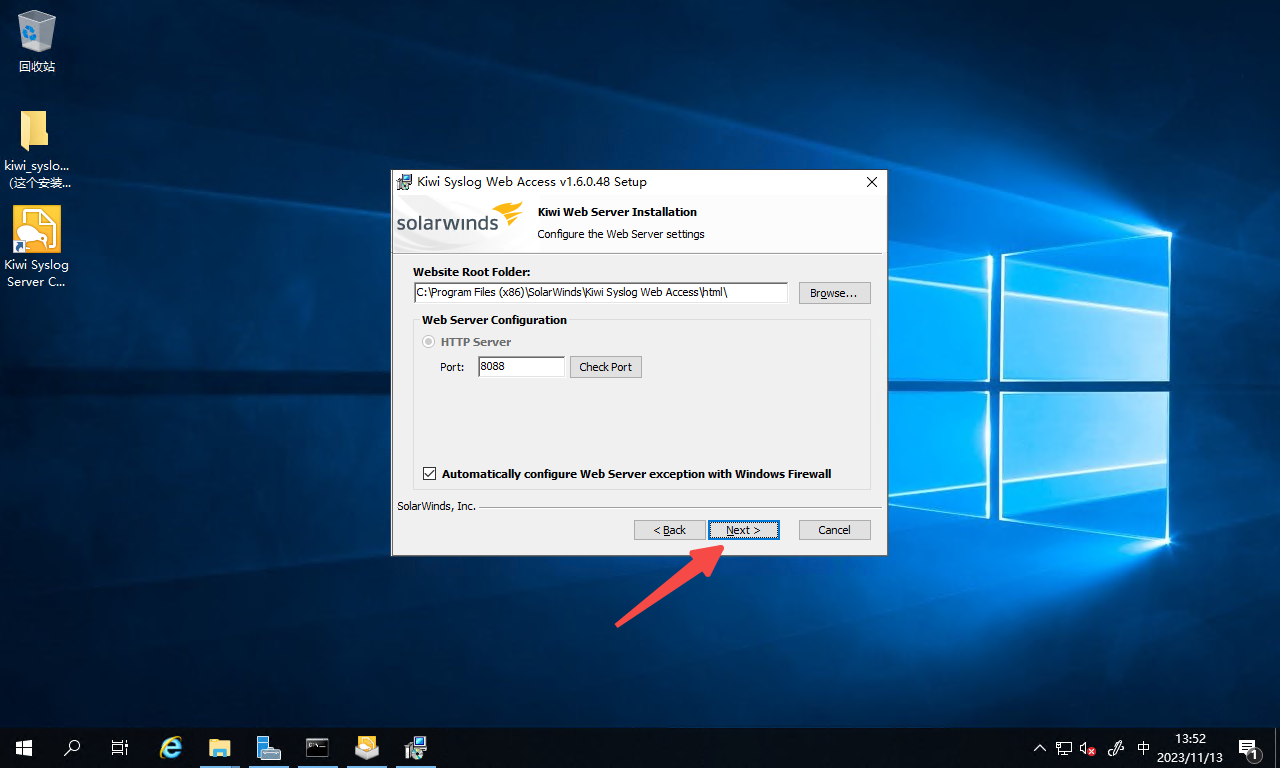Click the muted volume tray icon
The width and height of the screenshot is (1280, 768).
1088,748
